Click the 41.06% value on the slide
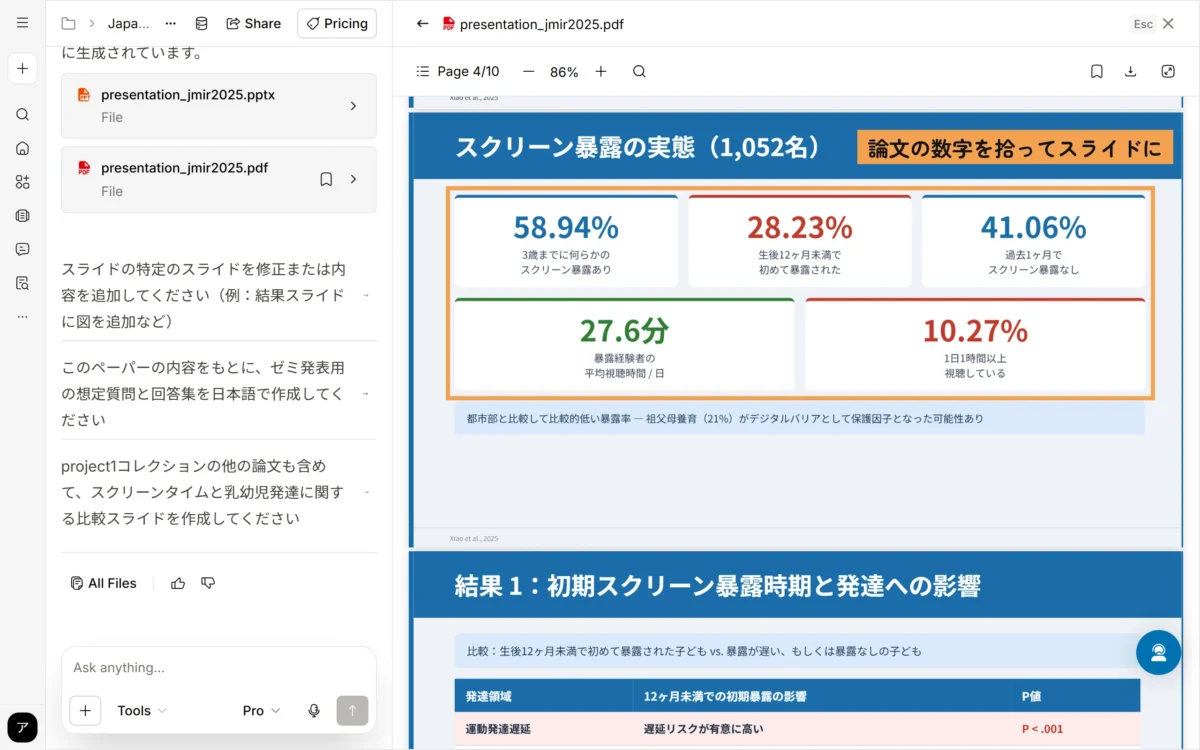This screenshot has width=1200, height=750. click(x=1033, y=228)
